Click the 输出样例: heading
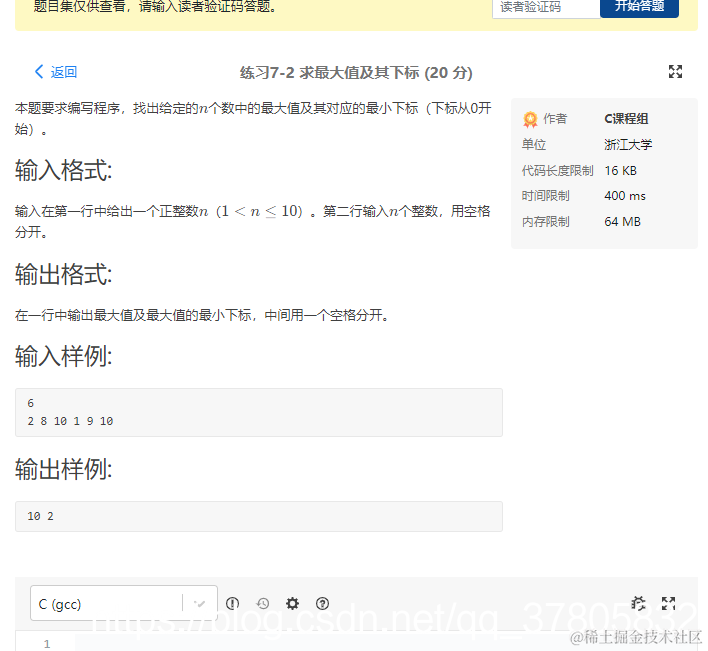 [x=64, y=469]
